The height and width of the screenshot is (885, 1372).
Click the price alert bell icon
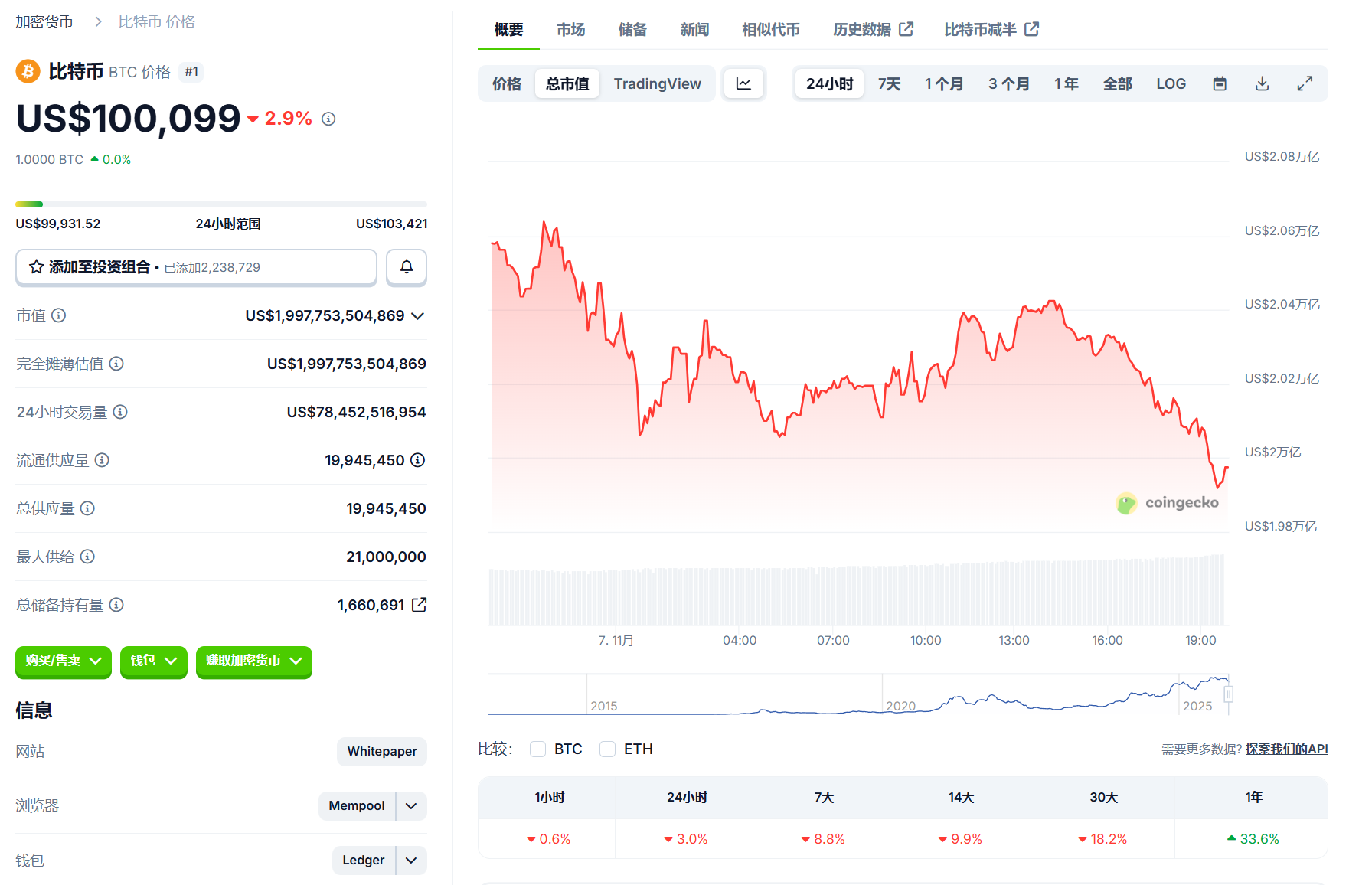click(x=406, y=267)
